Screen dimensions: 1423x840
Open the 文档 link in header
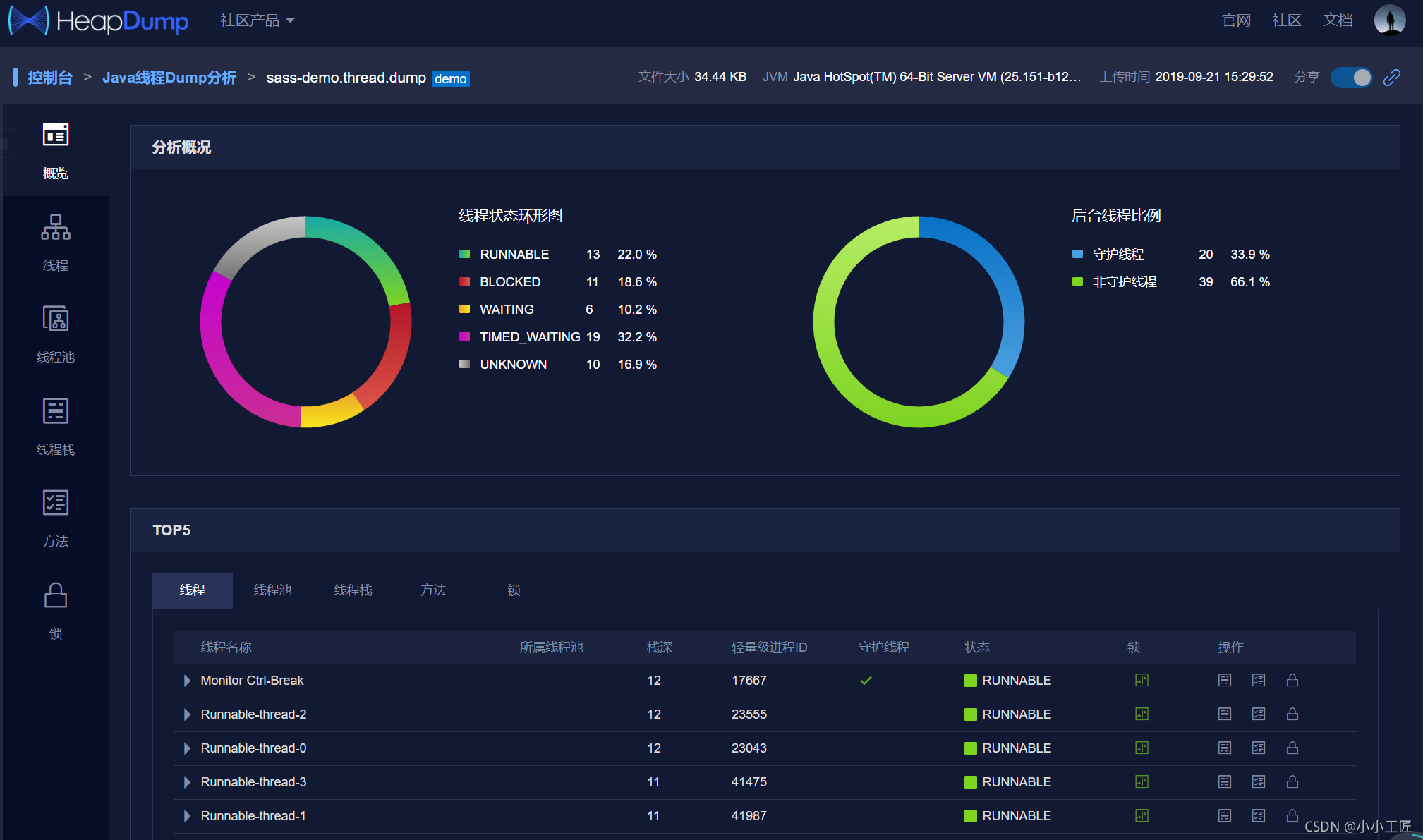point(1337,20)
